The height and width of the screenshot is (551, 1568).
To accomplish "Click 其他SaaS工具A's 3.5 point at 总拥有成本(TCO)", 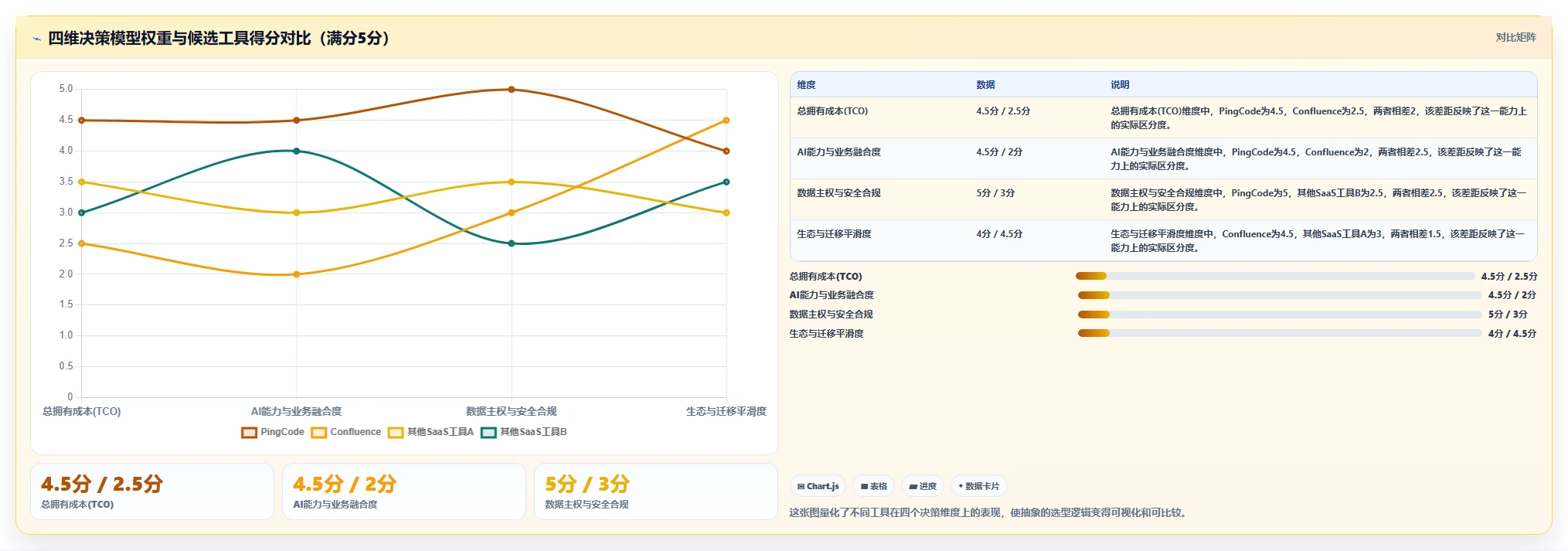I will click(82, 182).
